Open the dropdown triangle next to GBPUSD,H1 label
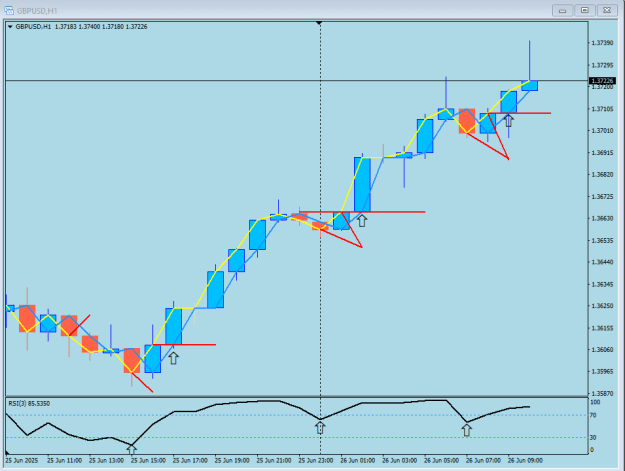This screenshot has width=625, height=471. 10,27
